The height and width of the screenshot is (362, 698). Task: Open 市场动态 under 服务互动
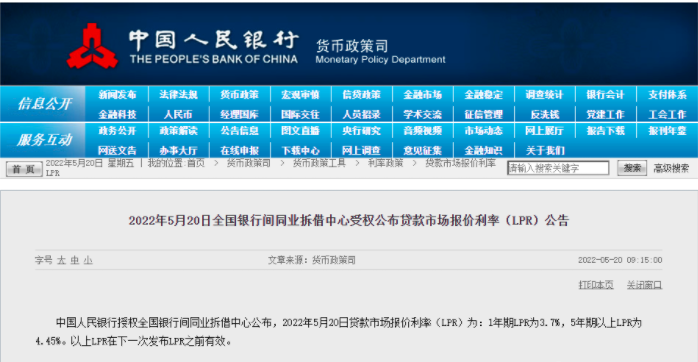point(483,131)
